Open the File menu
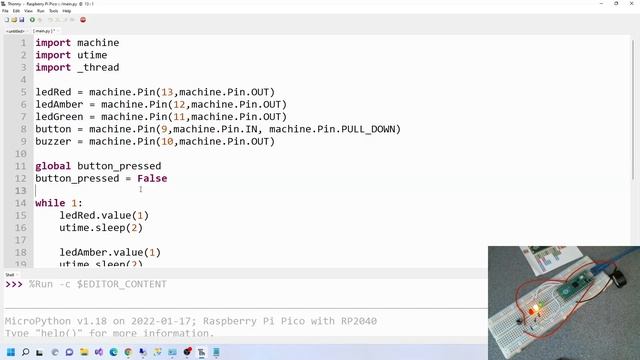The width and height of the screenshot is (640, 360). [x=5, y=11]
